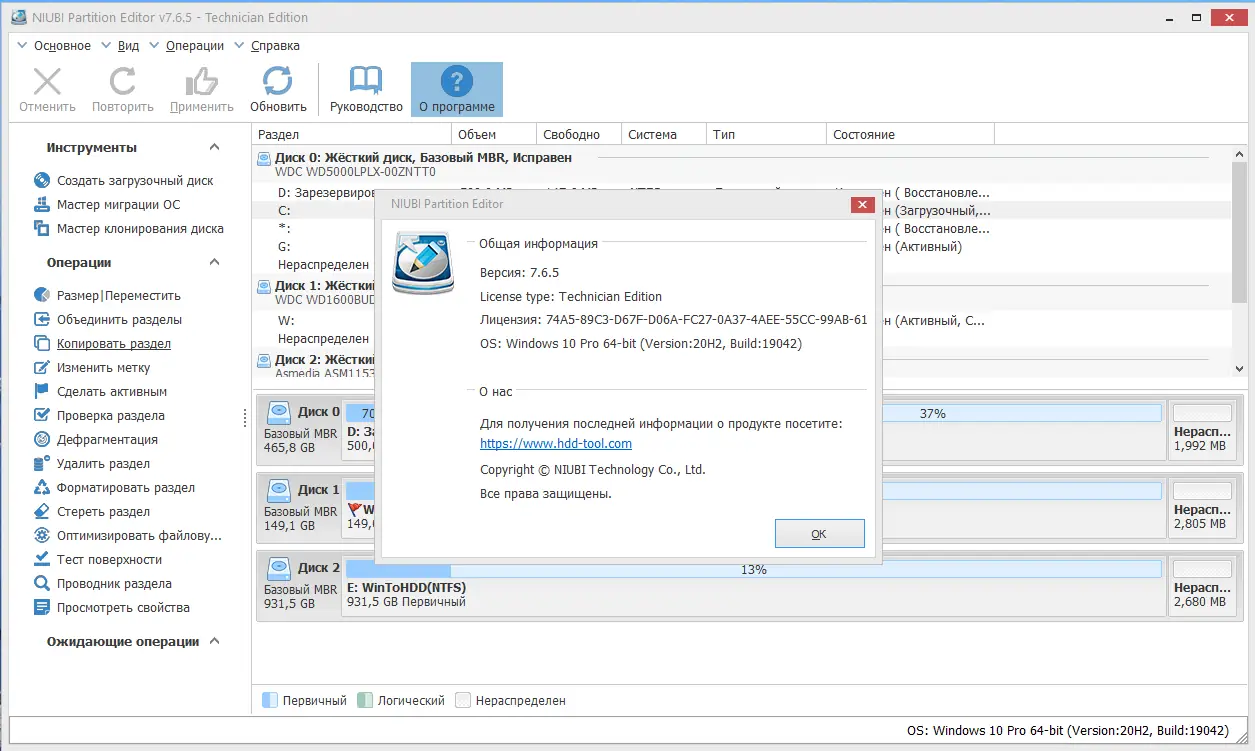This screenshot has width=1255, height=751.
Task: Collapse the Инструменты section
Action: point(214,147)
